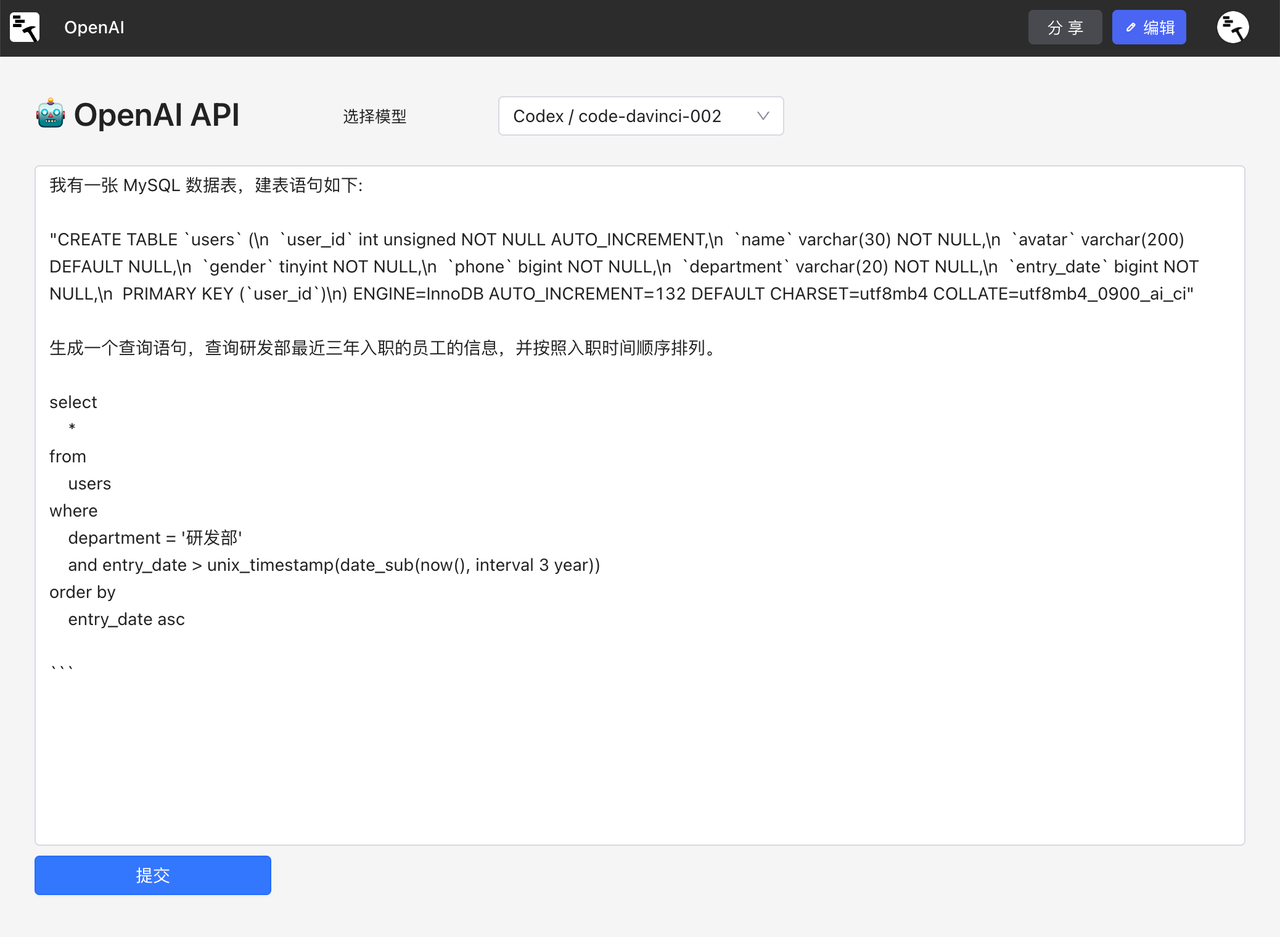Click the OpenAI title in header
The height and width of the screenshot is (937, 1280).
(94, 28)
